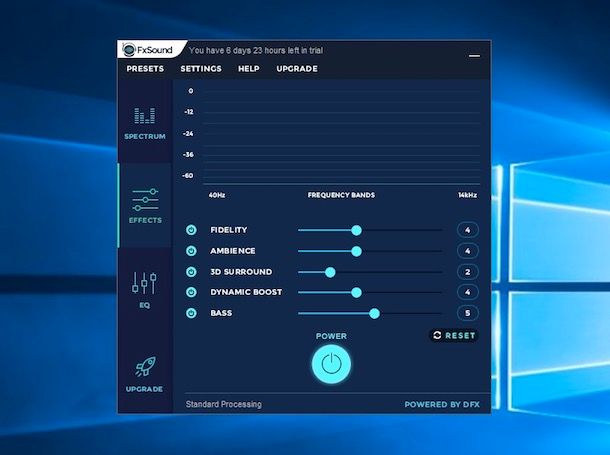Click the trial time remaining message
This screenshot has height=455, width=610.
(x=256, y=50)
